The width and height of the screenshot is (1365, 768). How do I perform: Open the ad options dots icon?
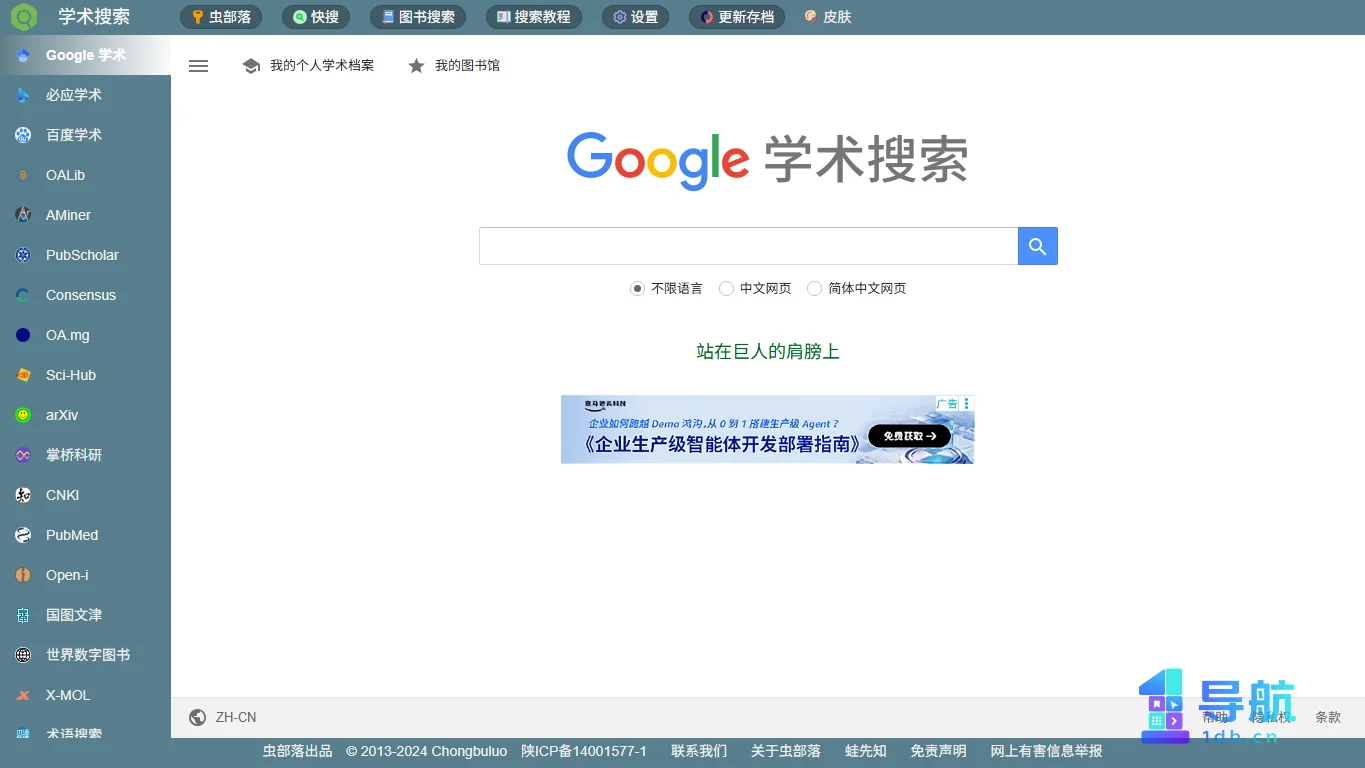click(x=967, y=403)
